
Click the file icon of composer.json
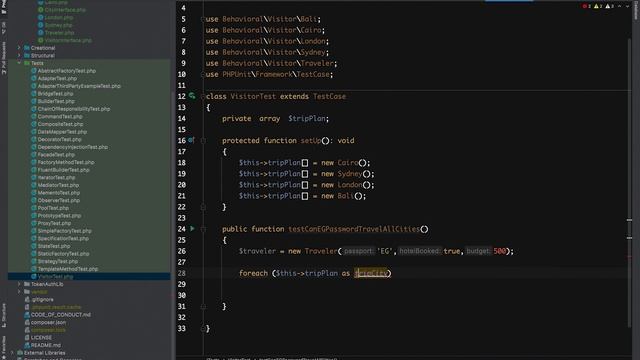tap(27, 322)
